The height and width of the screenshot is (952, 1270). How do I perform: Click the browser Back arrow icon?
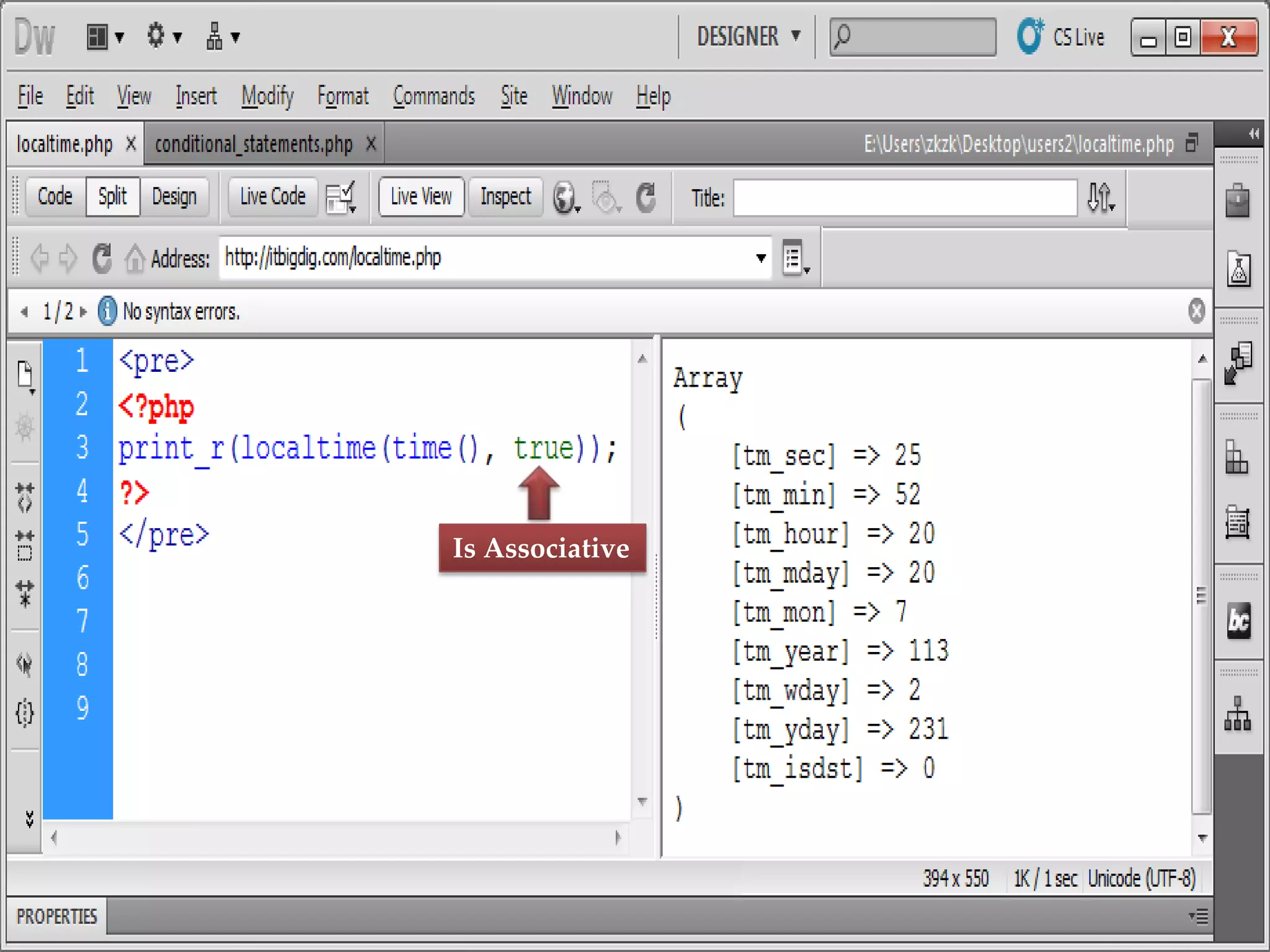pyautogui.click(x=40, y=258)
